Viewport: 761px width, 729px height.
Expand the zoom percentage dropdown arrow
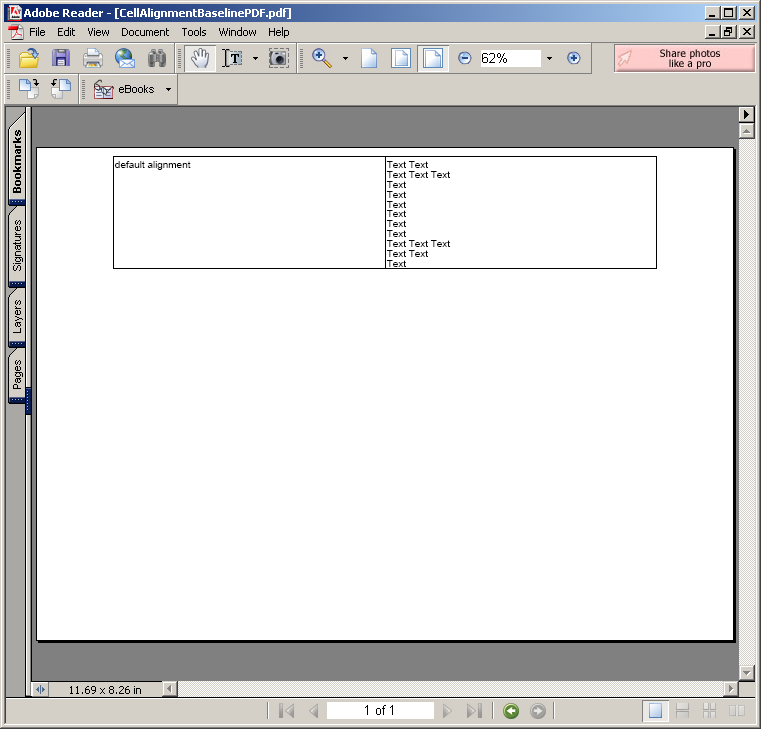pos(549,58)
